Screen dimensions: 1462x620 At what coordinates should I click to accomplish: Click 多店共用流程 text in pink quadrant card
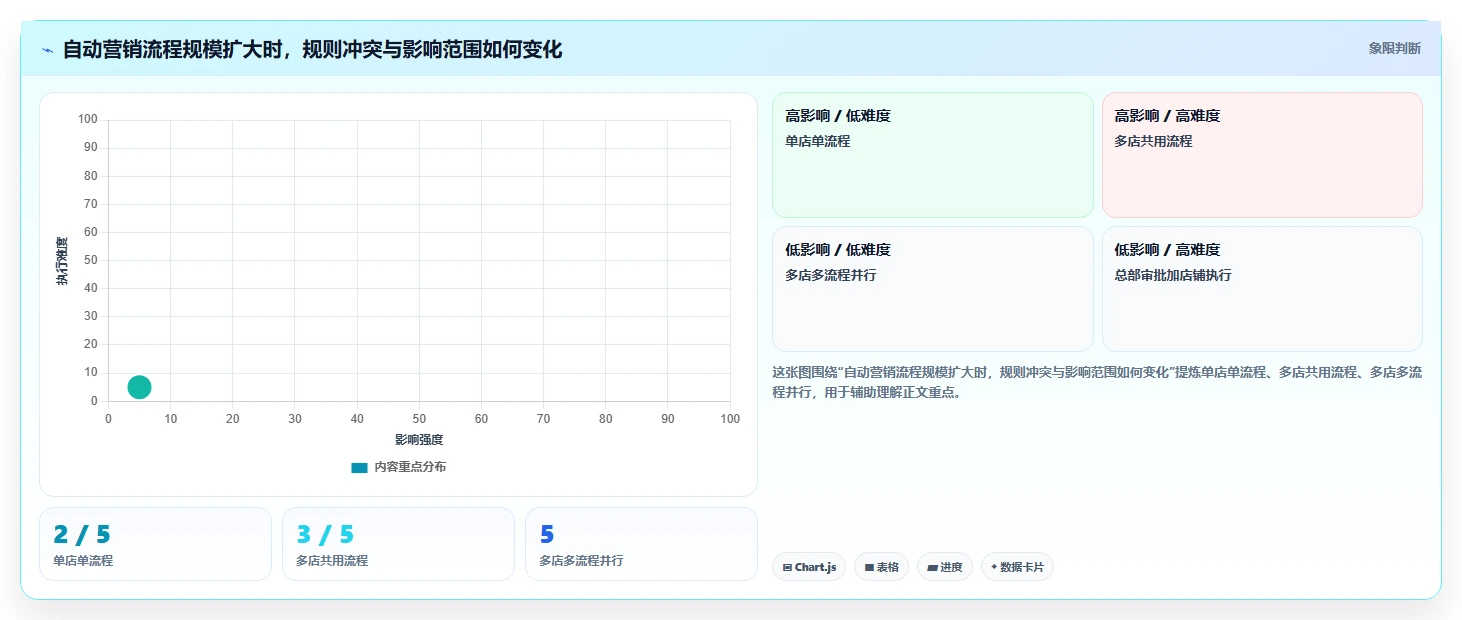(x=1153, y=141)
